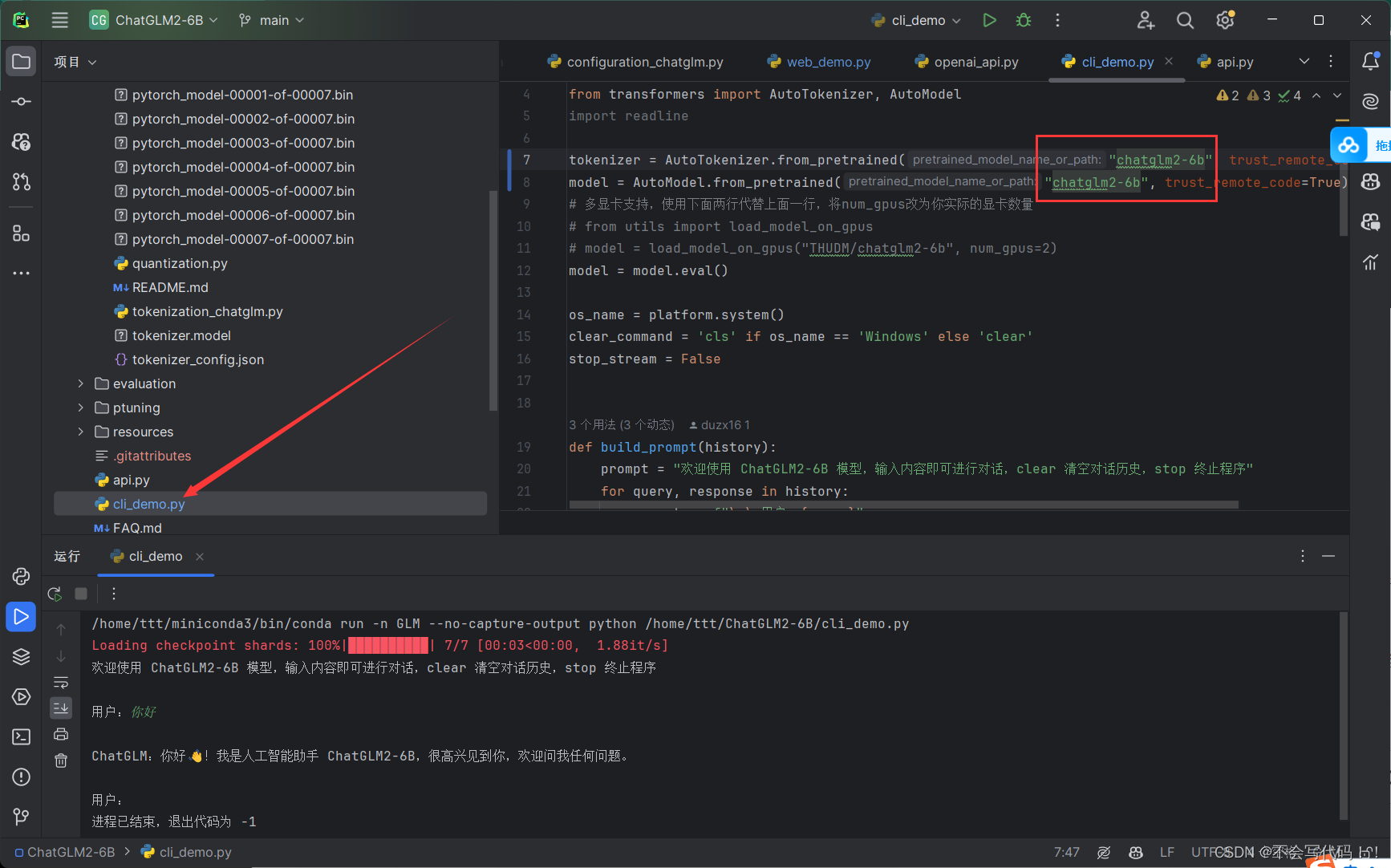
Task: Click problems indicator showing warnings count
Action: tap(1259, 95)
